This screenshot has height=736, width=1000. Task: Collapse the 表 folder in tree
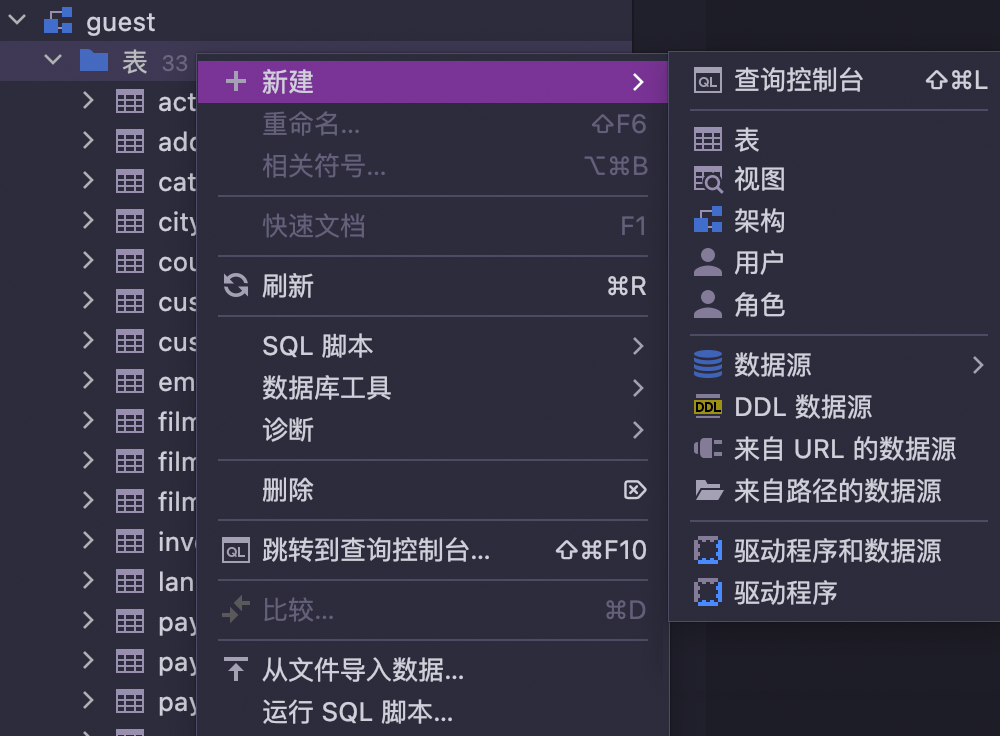[52, 62]
